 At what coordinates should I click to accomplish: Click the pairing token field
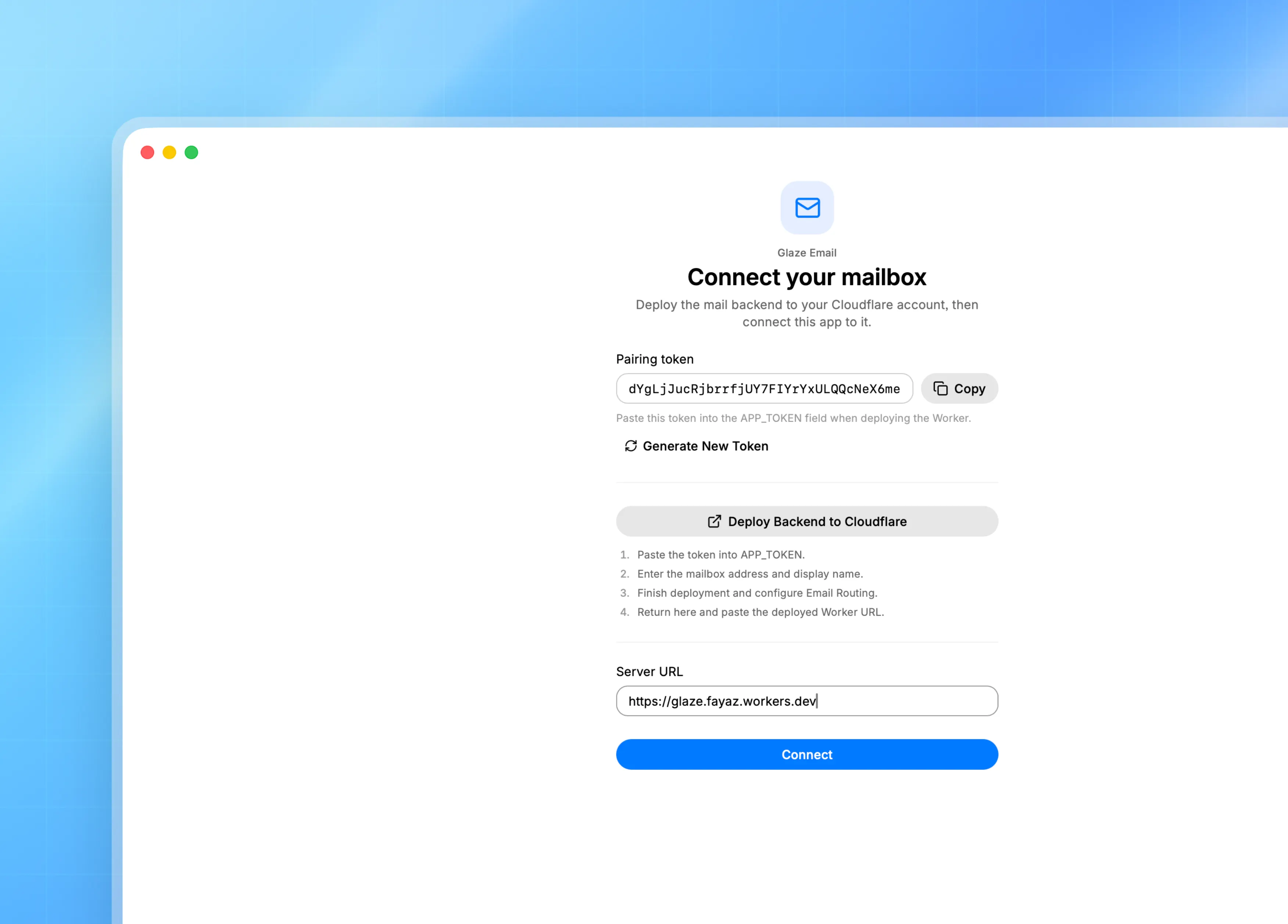point(765,388)
